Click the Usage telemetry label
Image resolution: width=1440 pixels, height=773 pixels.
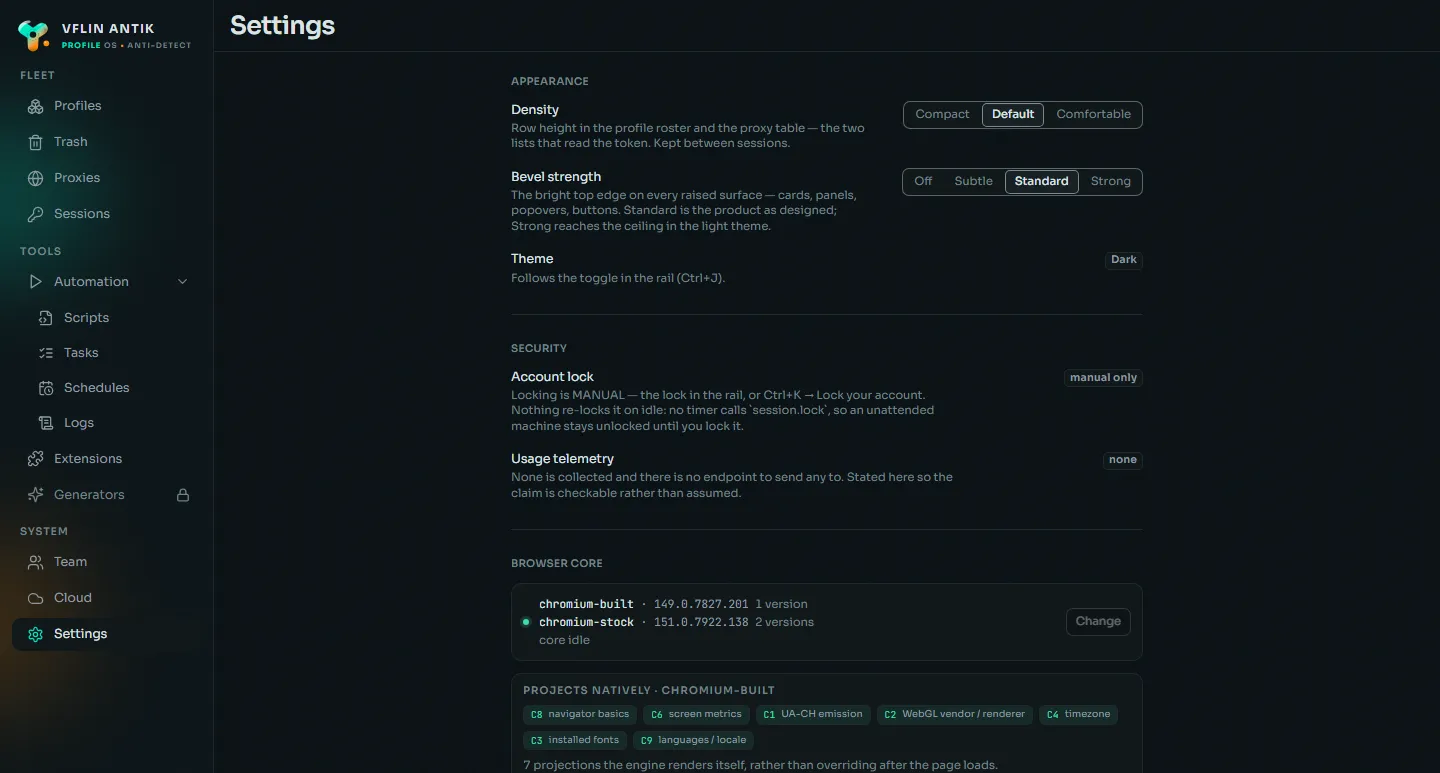click(562, 459)
